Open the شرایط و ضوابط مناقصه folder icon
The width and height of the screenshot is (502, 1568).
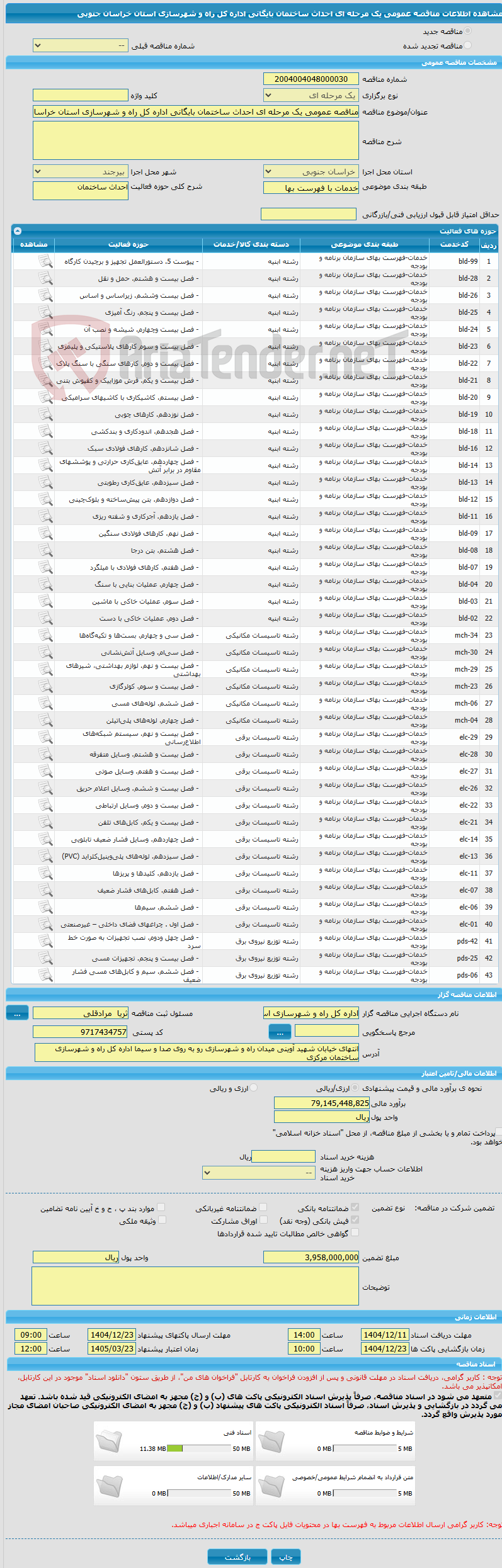tap(271, 1440)
